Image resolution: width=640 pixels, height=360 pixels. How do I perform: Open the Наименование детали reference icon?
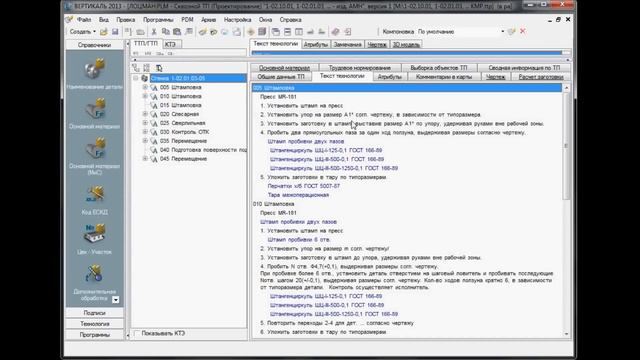(94, 69)
